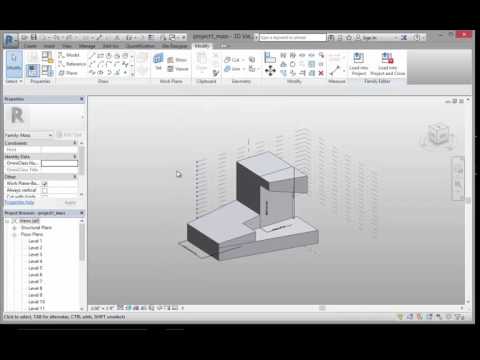Screen dimensions: 480x360
Task: Open the Revit application menu button
Action: pyautogui.click(x=11, y=40)
